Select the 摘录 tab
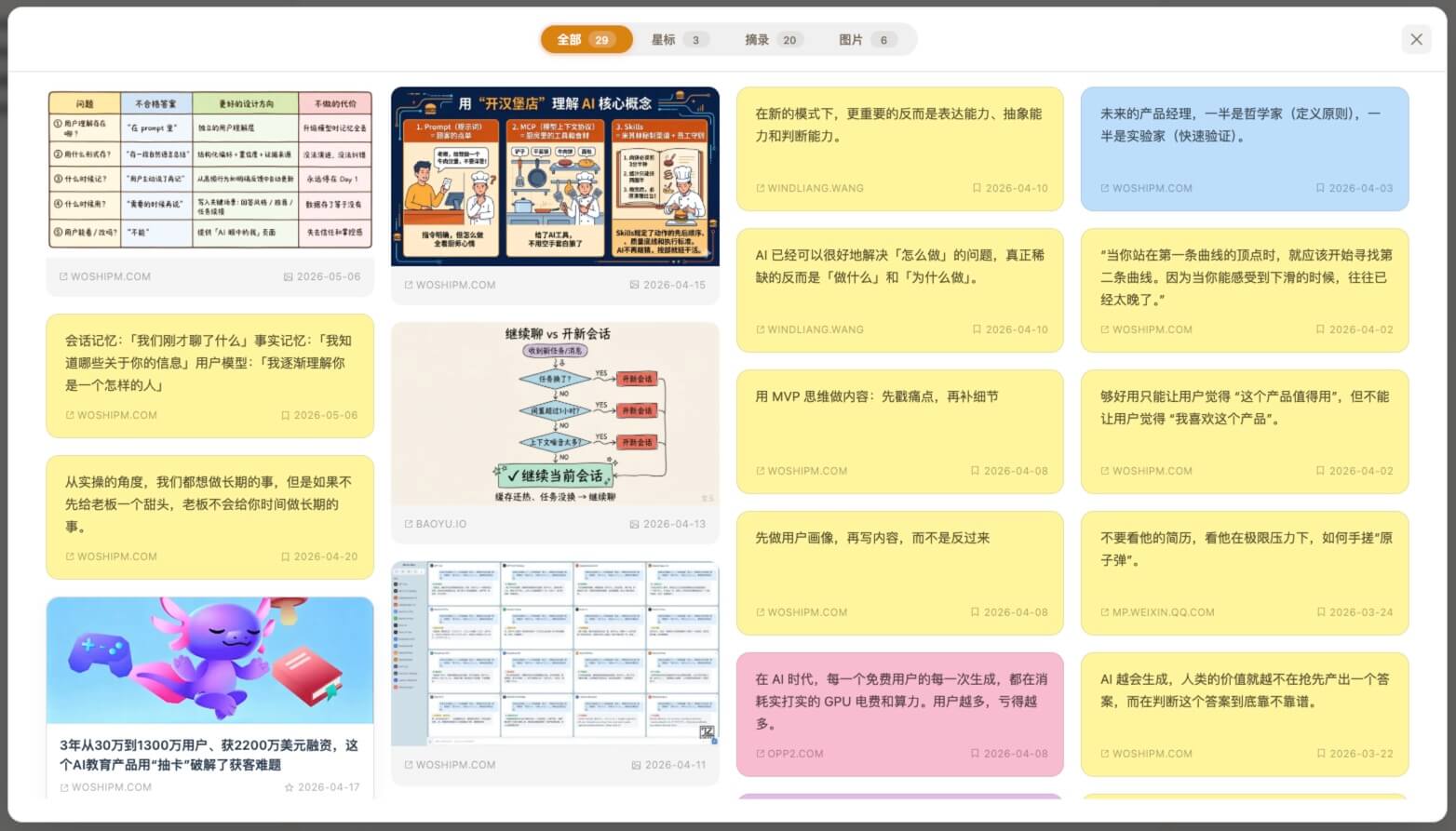 tap(775, 40)
